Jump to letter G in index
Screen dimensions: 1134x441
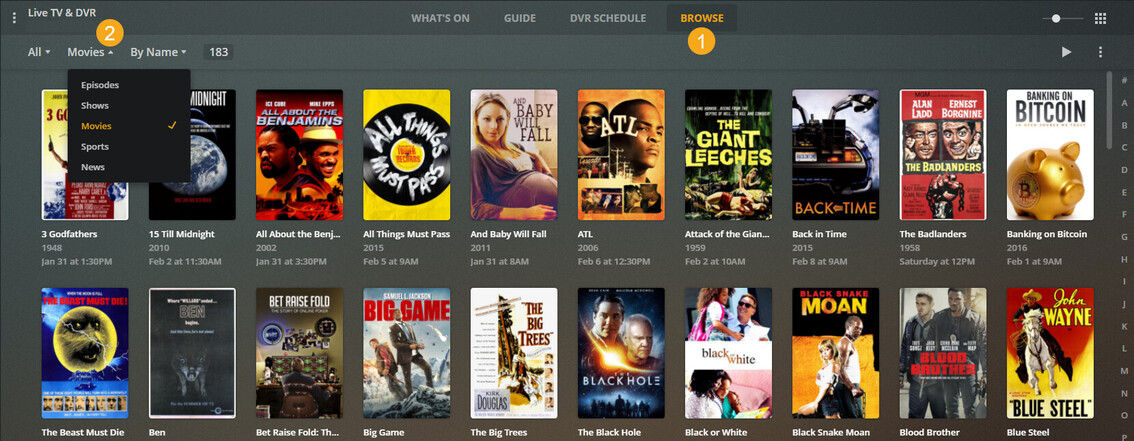pyautogui.click(x=1124, y=236)
